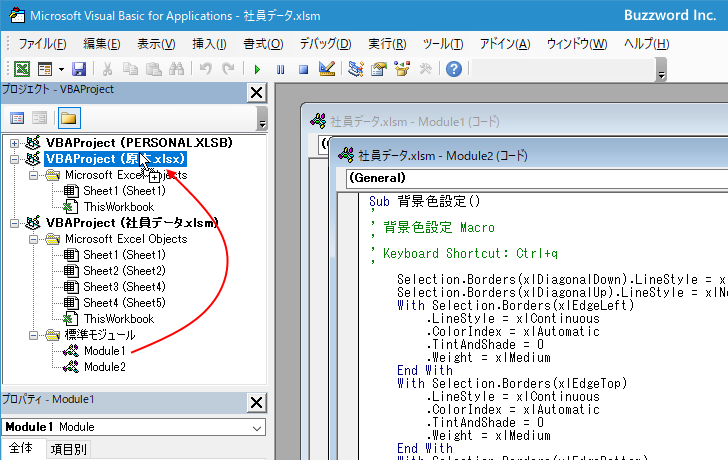Toggle Folders view in project pane
Image resolution: width=728 pixels, height=460 pixels.
[69, 118]
